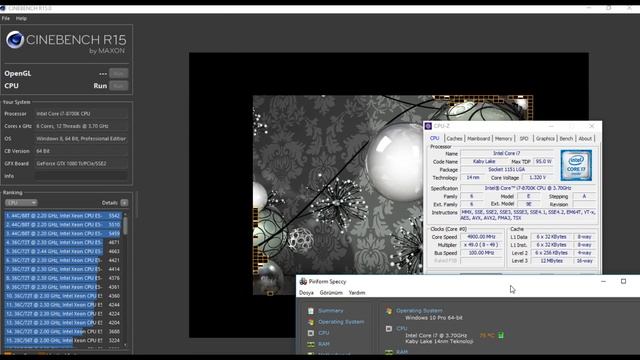The image size is (640, 360).
Task: Open the Görünüm menu in Speccy
Action: 331,293
